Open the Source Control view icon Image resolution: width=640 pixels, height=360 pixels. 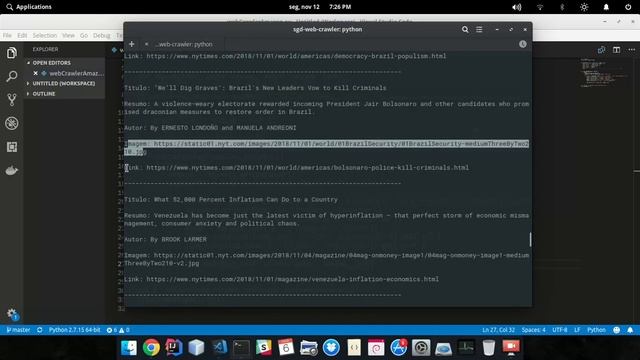(x=12, y=100)
